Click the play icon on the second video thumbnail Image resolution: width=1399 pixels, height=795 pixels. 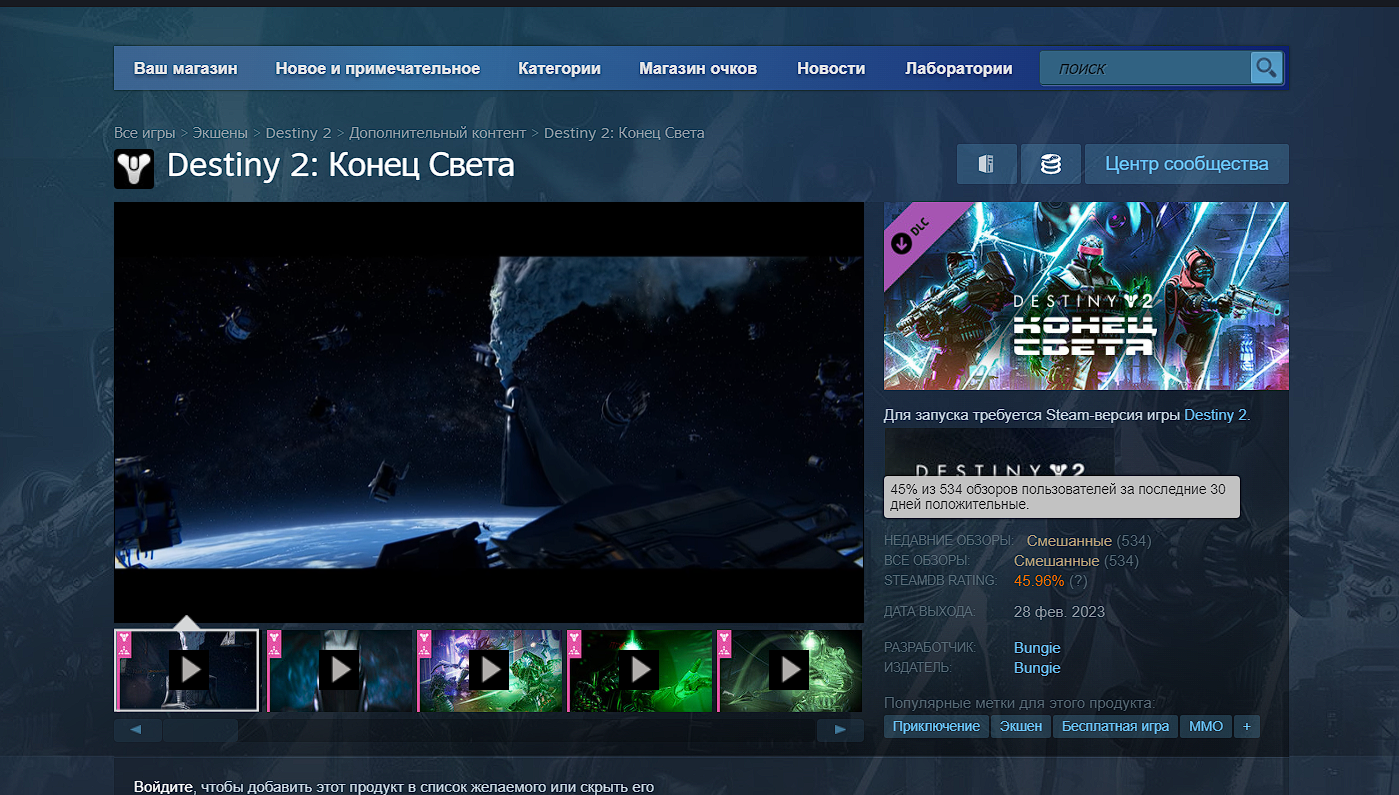(x=340, y=670)
